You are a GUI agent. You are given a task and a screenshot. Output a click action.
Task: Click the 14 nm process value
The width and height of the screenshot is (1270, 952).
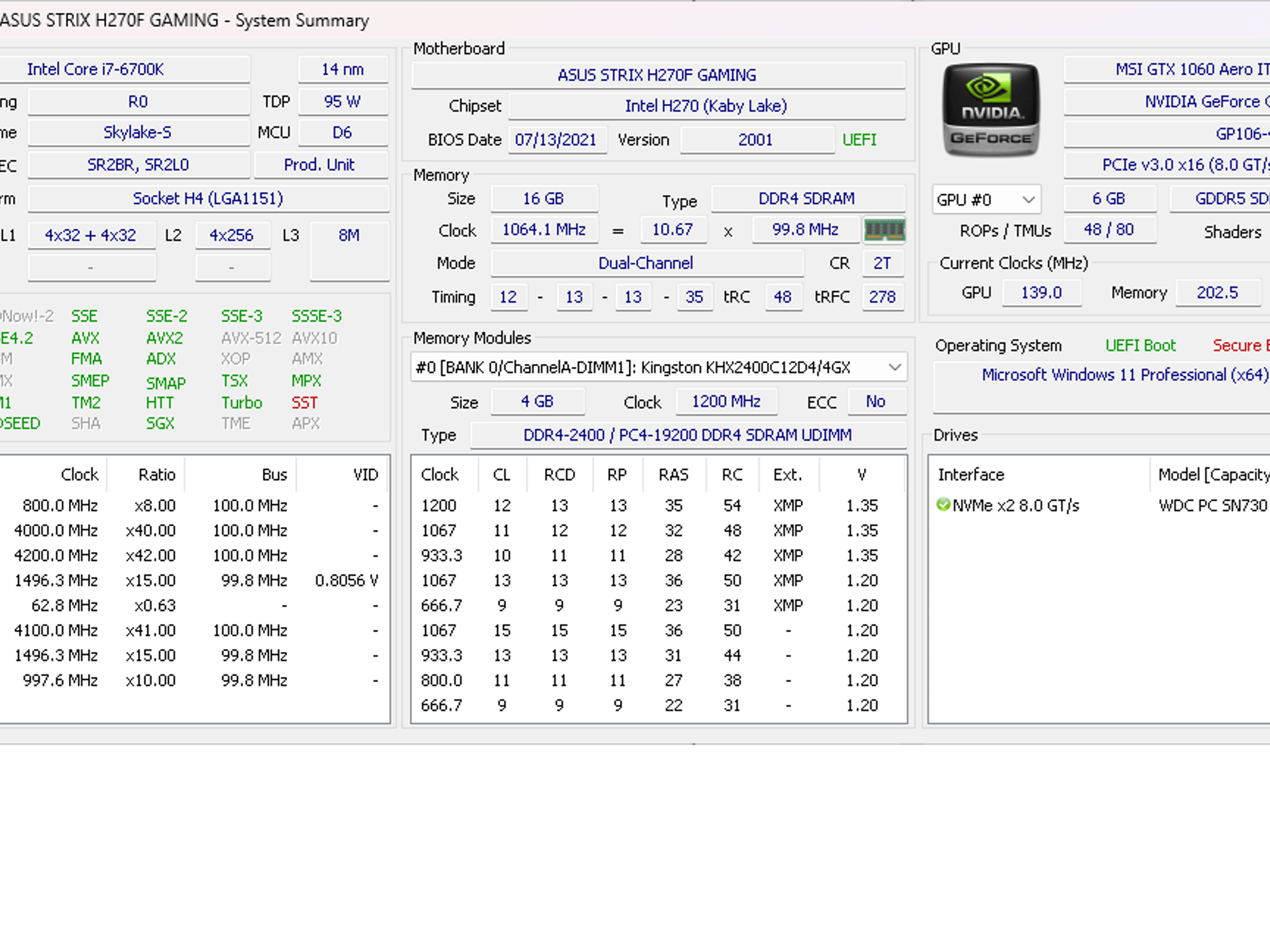tap(343, 69)
